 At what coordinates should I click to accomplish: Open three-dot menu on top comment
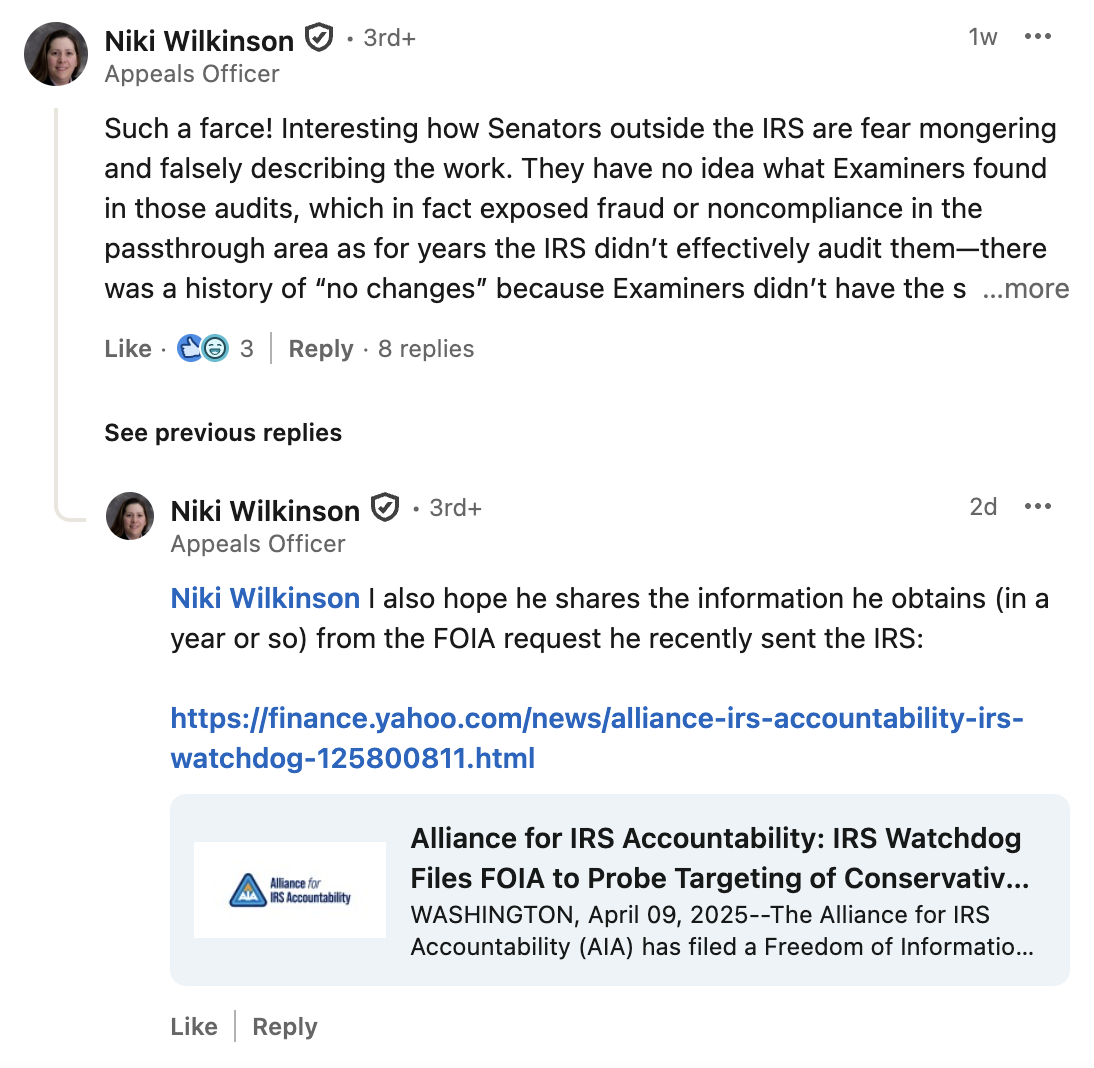coord(1038,37)
